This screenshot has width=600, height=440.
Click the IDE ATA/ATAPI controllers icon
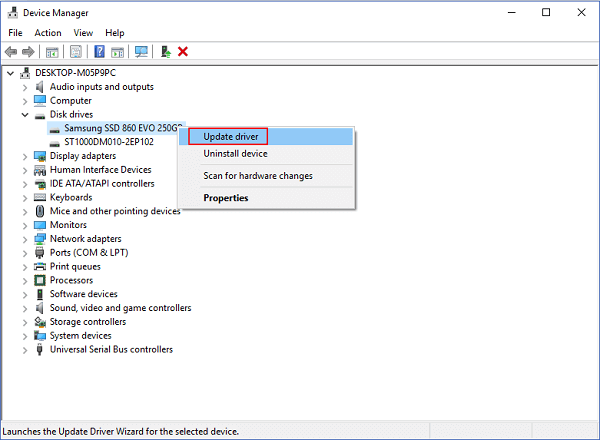(x=40, y=184)
